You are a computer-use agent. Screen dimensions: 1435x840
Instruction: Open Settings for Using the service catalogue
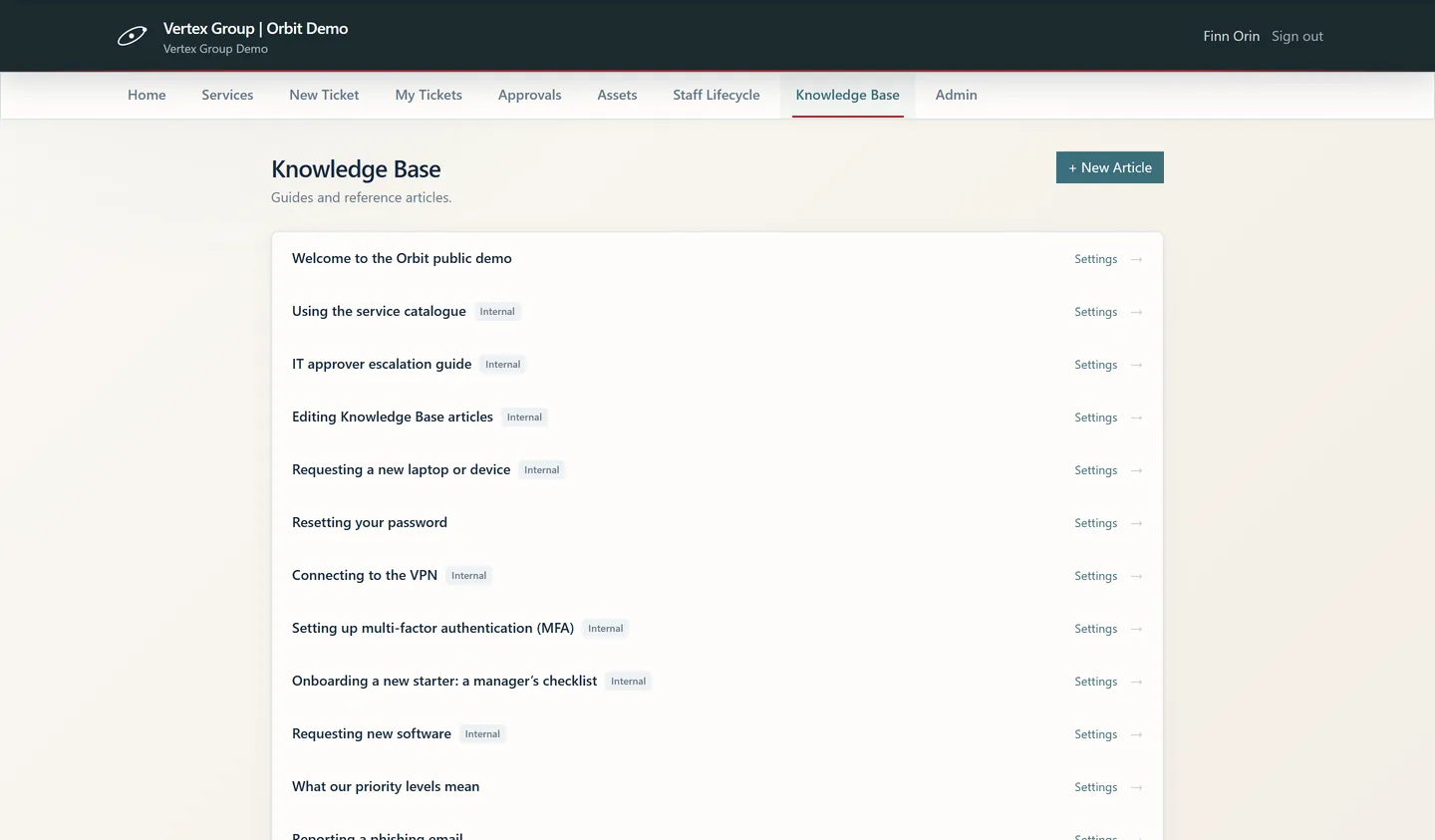tap(1095, 312)
